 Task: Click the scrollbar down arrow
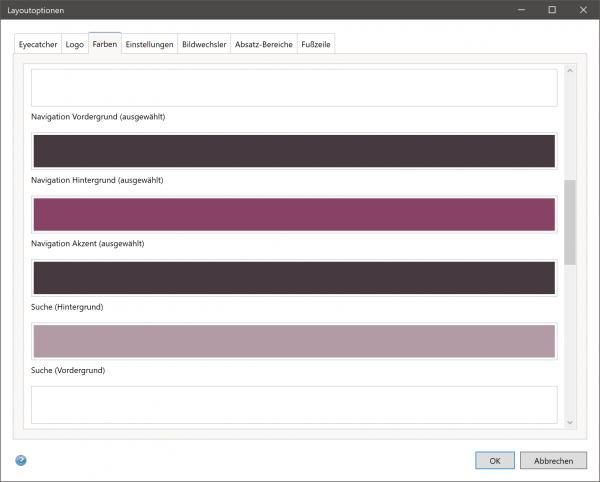[570, 422]
